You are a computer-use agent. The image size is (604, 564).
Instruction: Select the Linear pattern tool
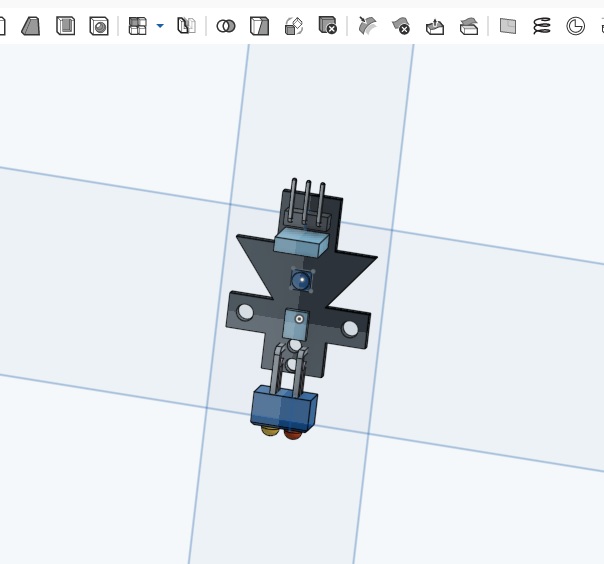click(x=138, y=26)
